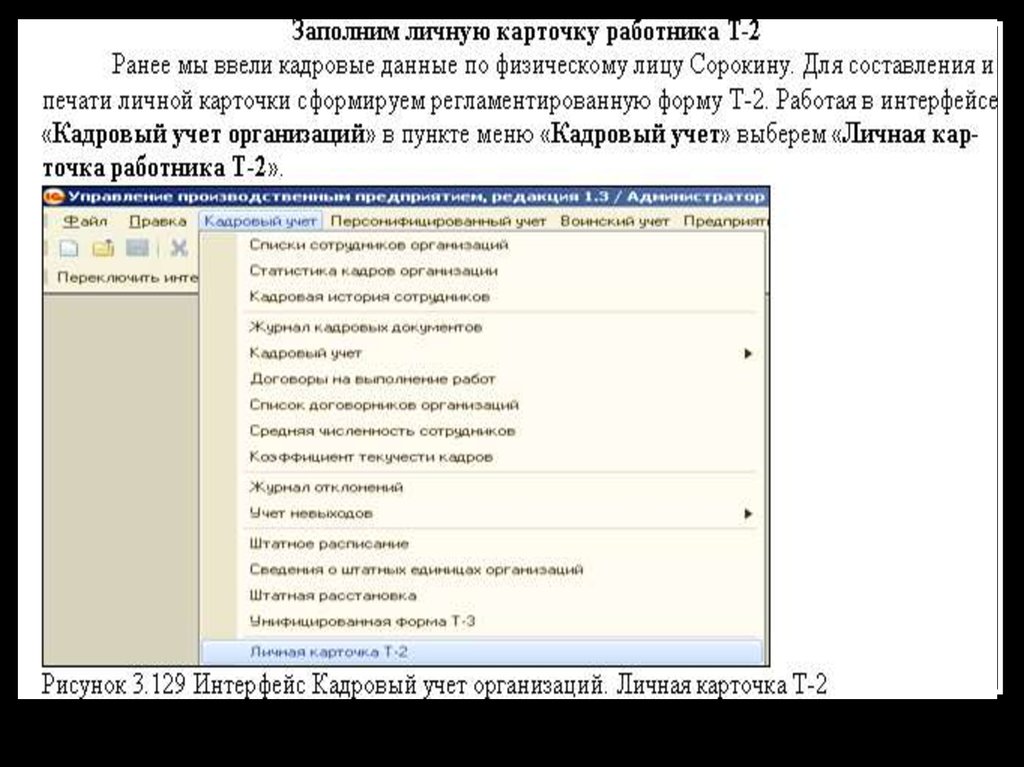
Task: Click heading Заполним личную карточку работника Т-2
Action: [526, 31]
